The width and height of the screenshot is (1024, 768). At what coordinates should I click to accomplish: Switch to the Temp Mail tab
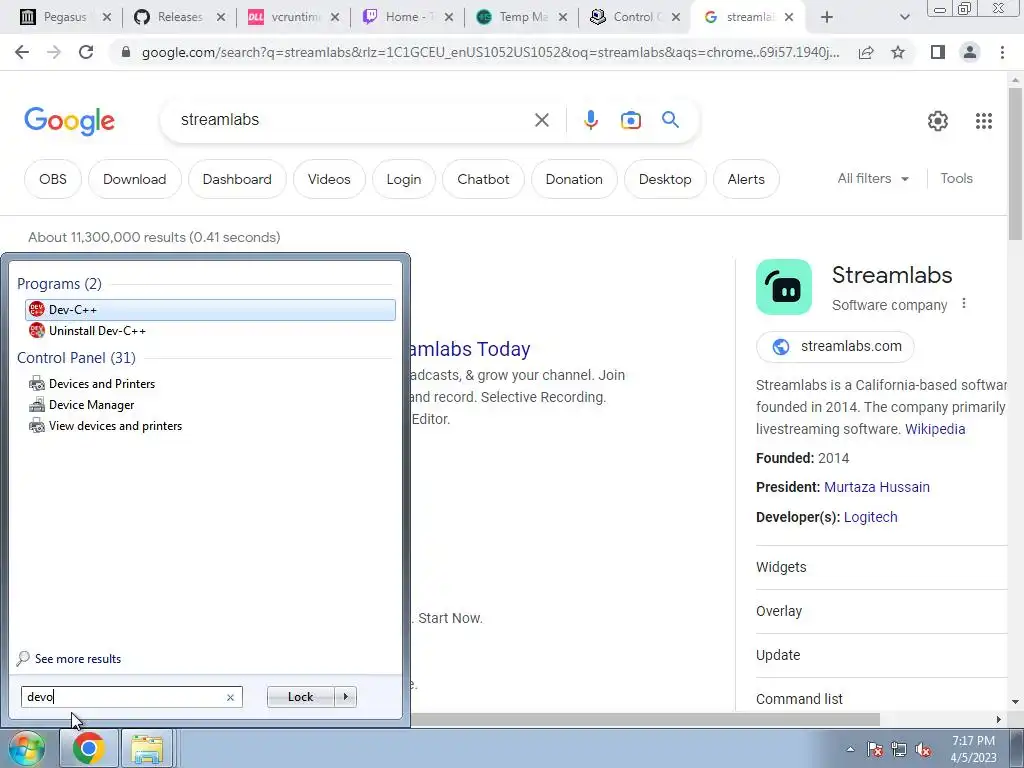[x=520, y=17]
